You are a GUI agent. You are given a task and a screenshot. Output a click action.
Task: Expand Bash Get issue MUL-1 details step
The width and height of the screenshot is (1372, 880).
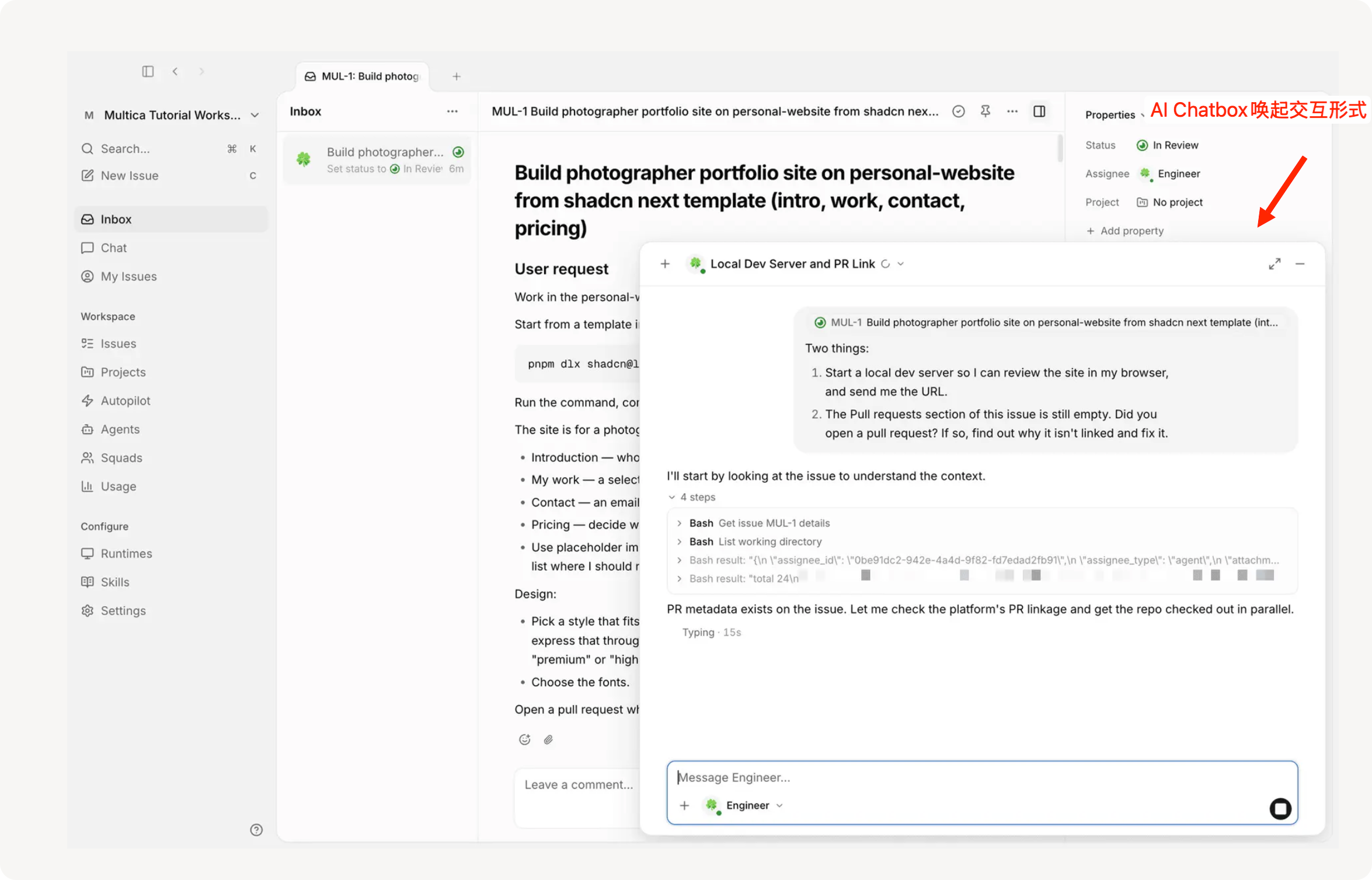[753, 523]
